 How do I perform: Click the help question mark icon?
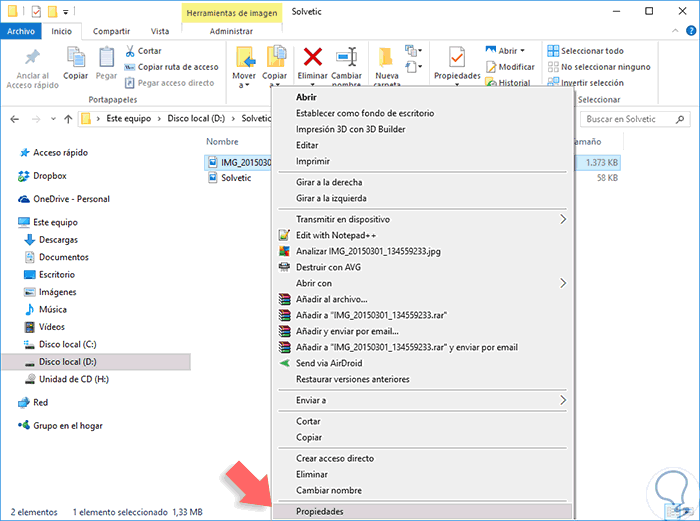coord(691,31)
